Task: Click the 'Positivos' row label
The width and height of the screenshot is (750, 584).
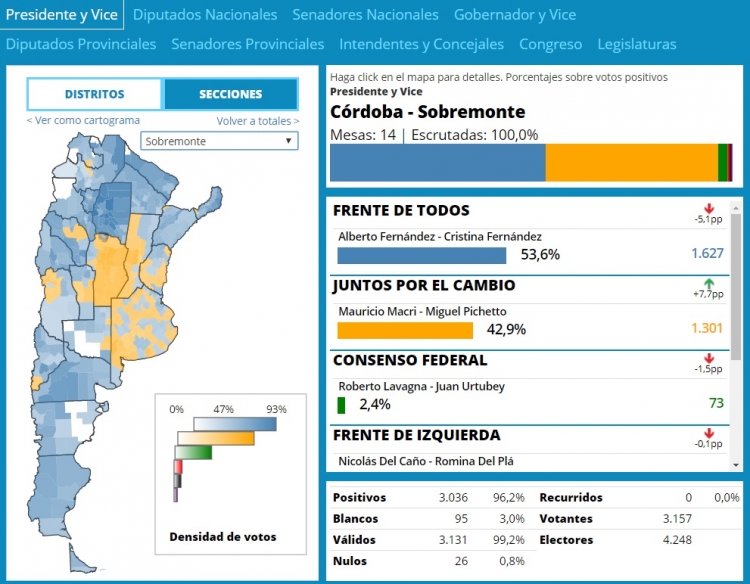Action: 359,497
